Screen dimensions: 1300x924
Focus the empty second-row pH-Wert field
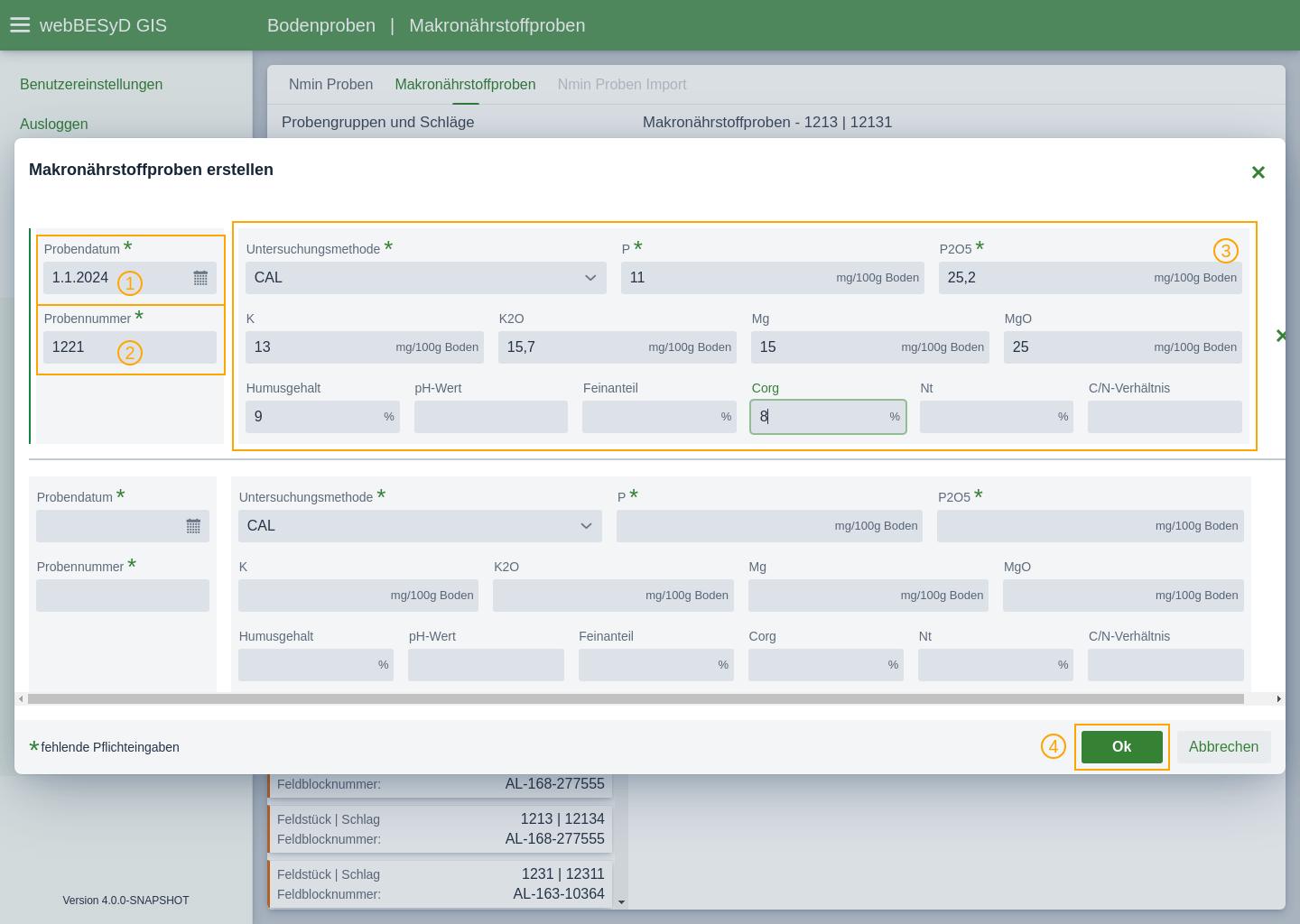click(x=486, y=665)
